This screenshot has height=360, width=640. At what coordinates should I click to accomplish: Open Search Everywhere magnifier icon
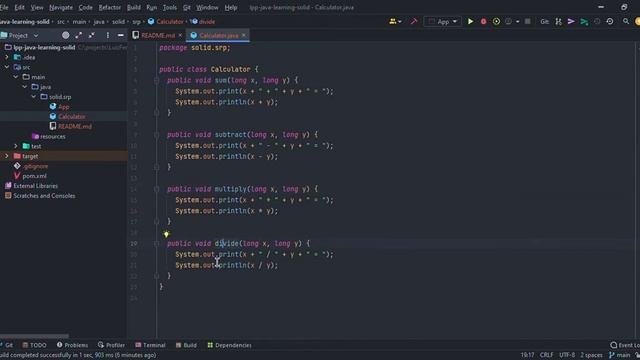626,22
